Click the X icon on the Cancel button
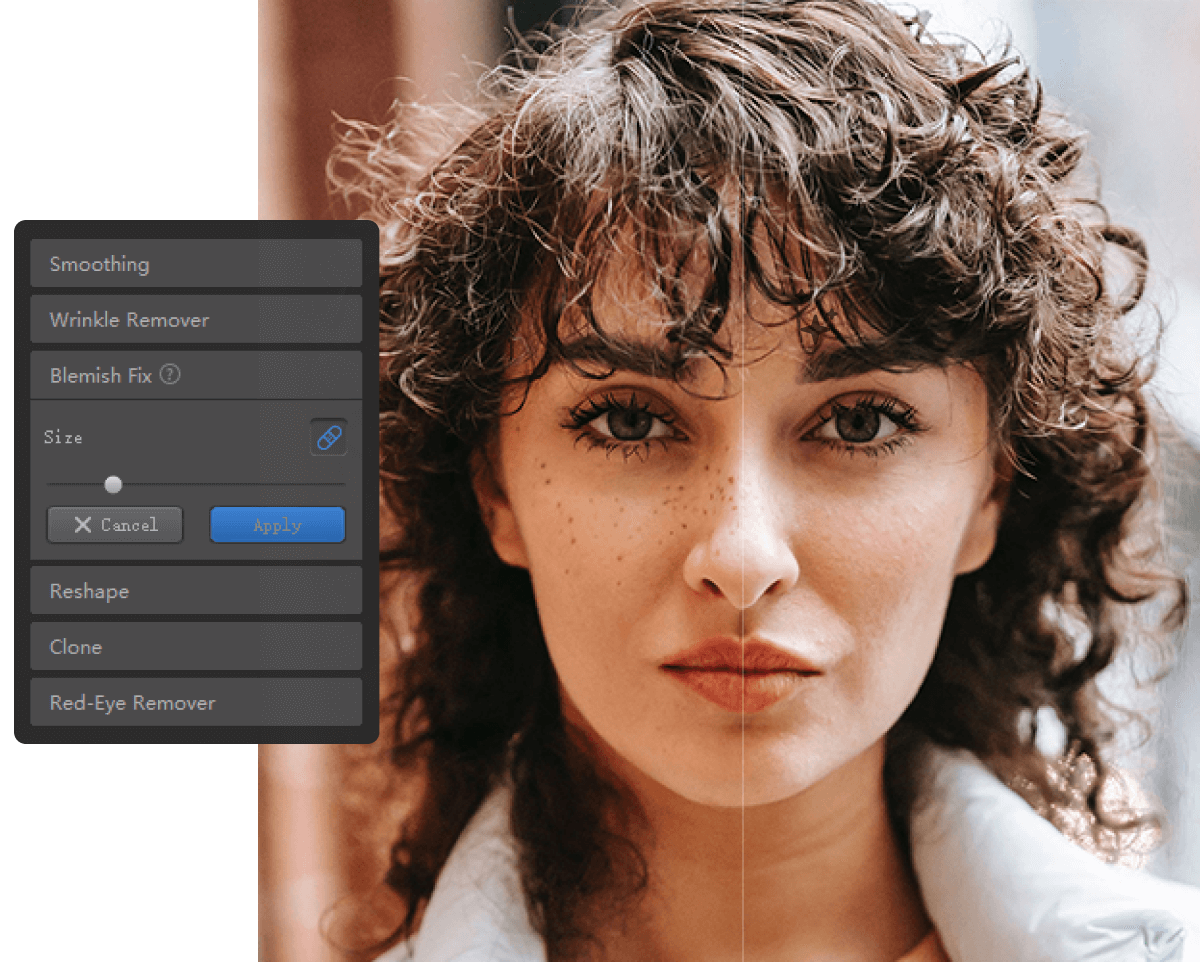 (83, 525)
